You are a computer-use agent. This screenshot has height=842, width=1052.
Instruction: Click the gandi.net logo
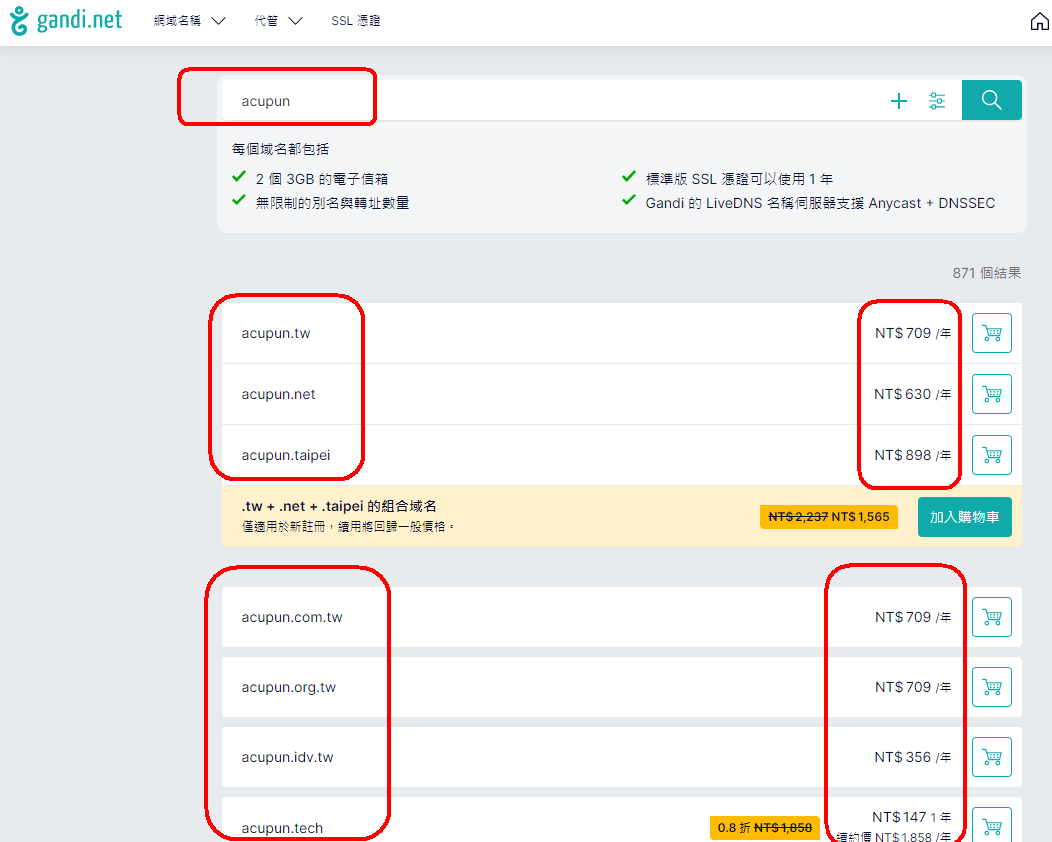click(x=66, y=21)
